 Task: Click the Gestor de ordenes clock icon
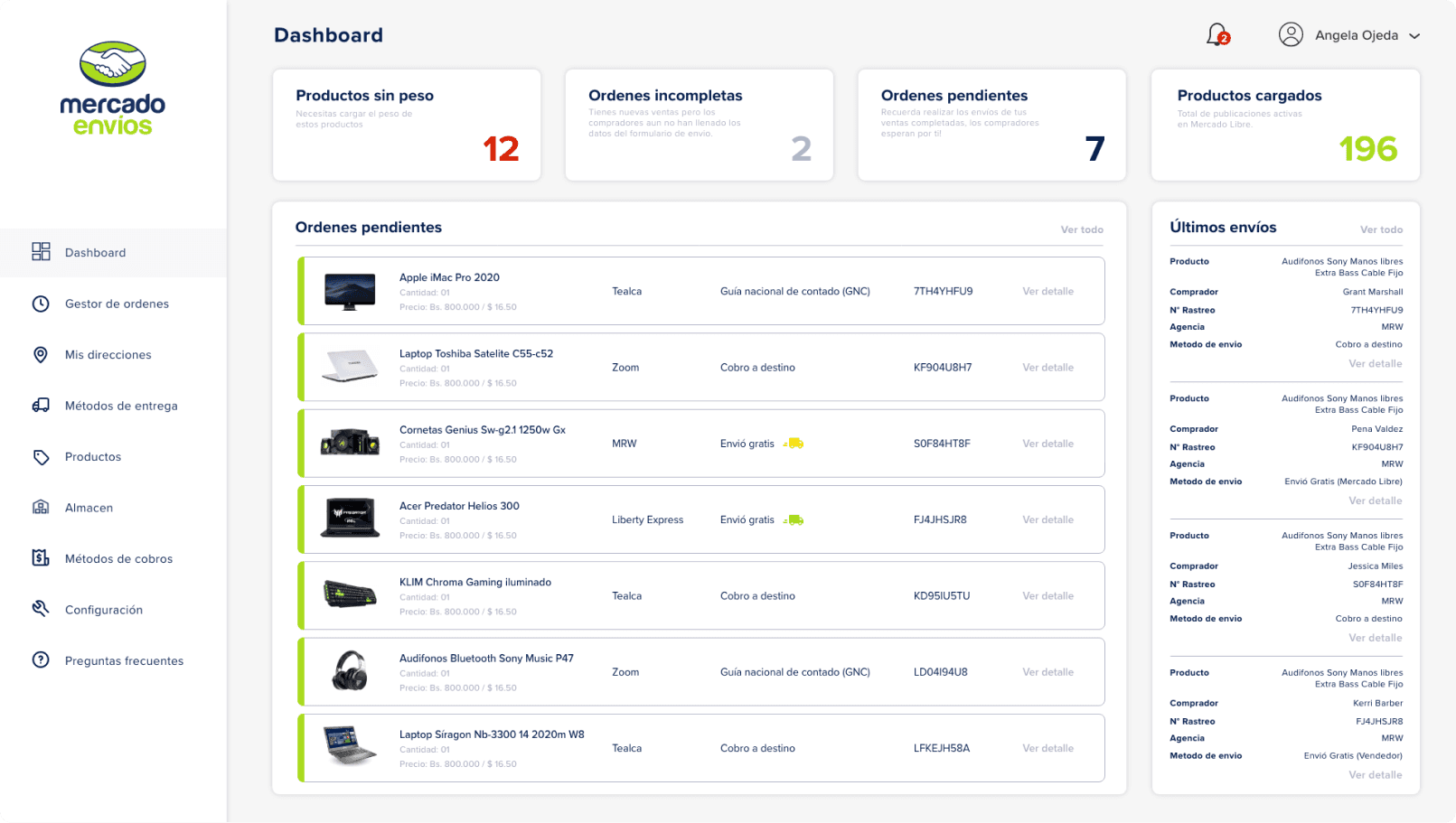41,304
